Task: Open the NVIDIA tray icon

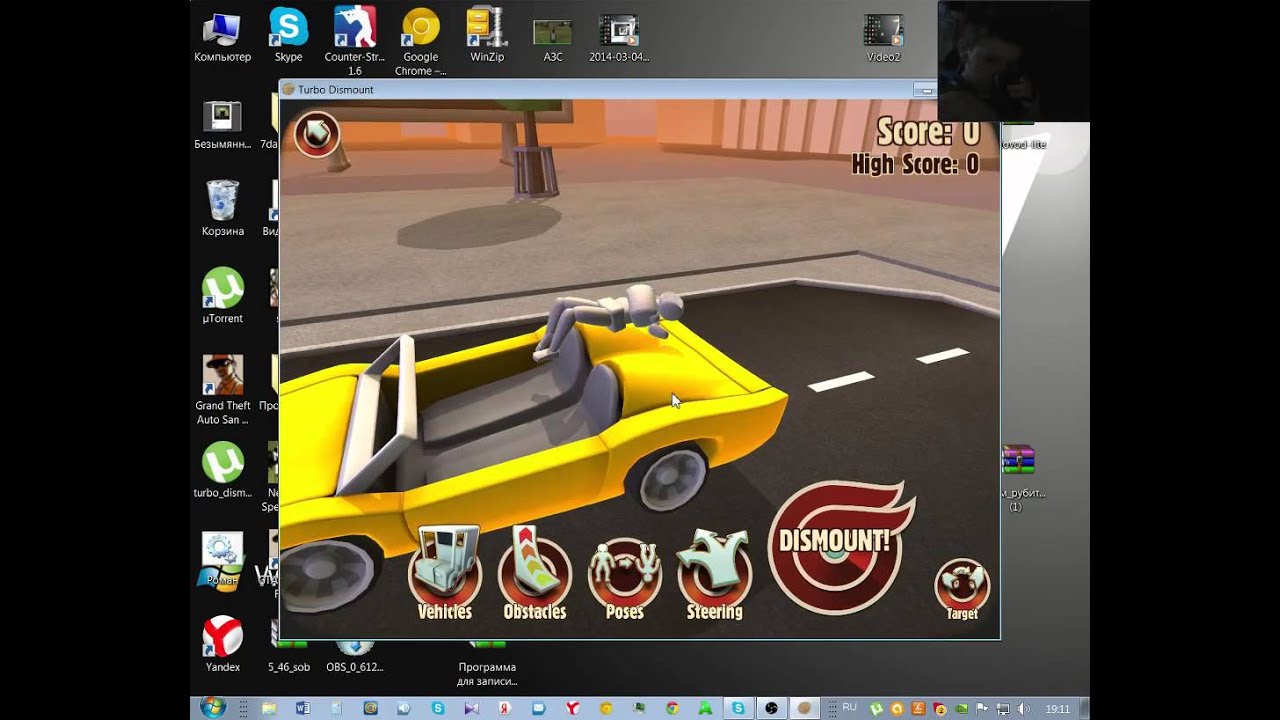Action: (x=960, y=709)
